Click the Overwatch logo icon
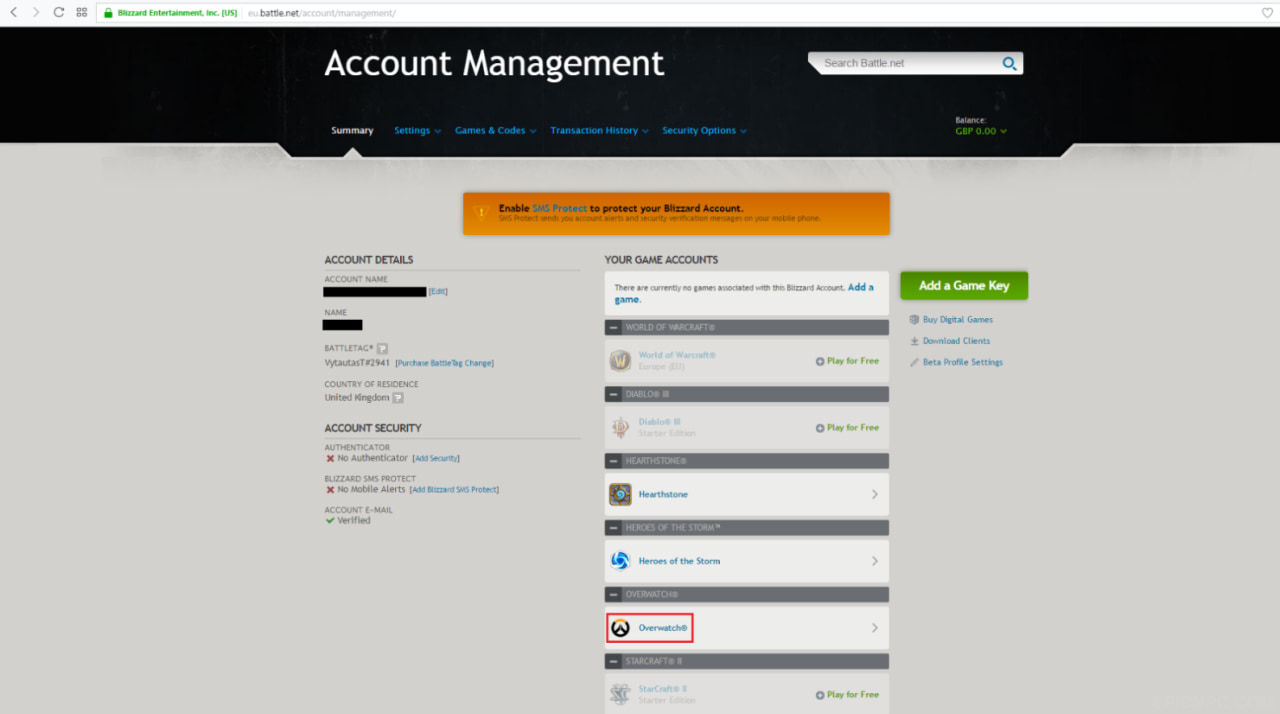This screenshot has height=714, width=1280. point(620,628)
